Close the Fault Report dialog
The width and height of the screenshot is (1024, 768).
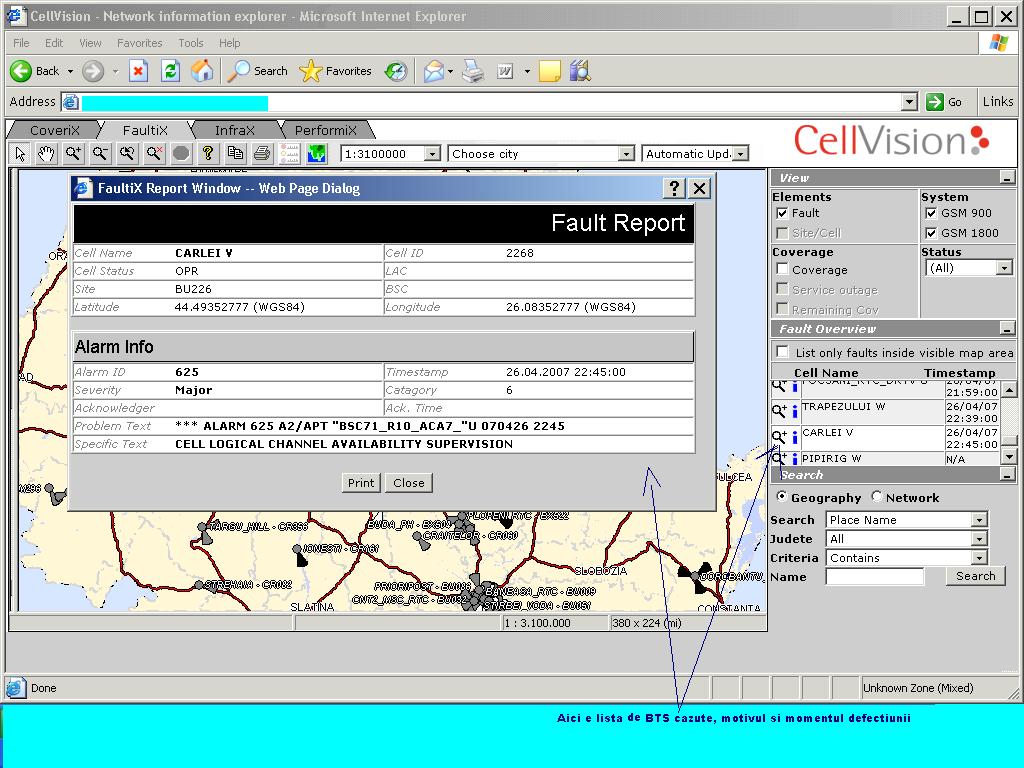(409, 483)
